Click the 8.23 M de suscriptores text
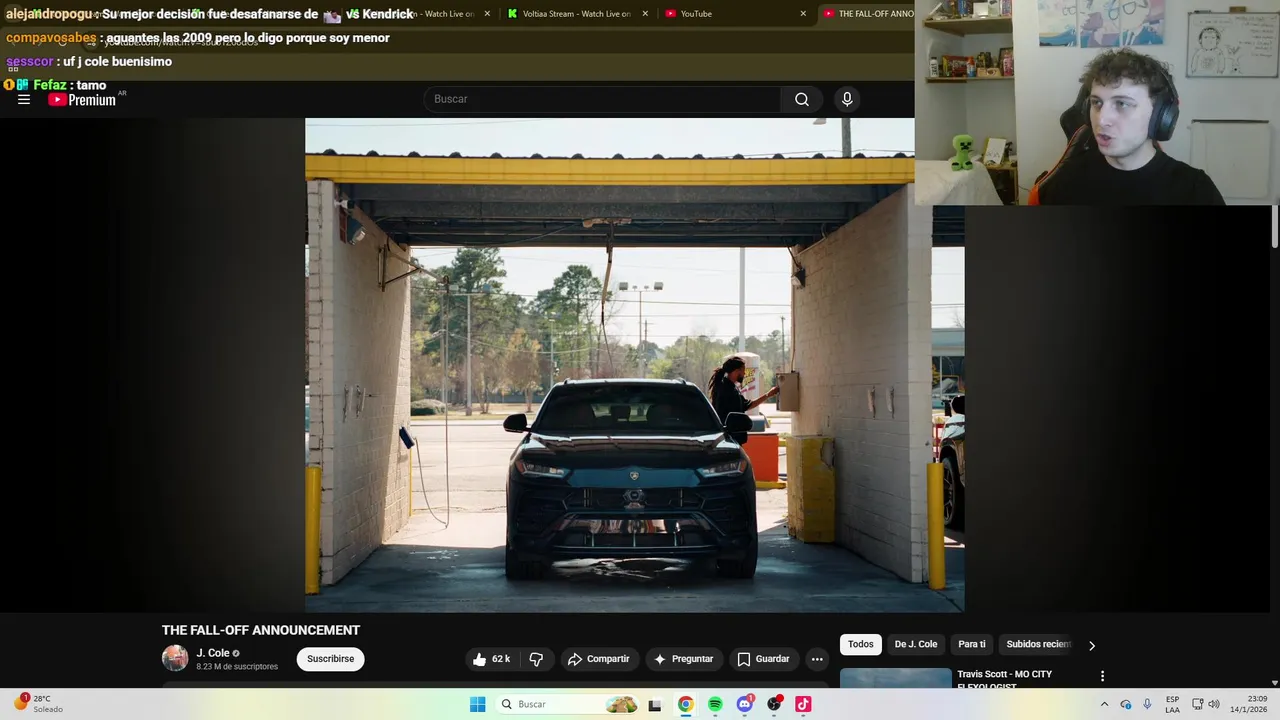The width and height of the screenshot is (1280, 720). pos(237,667)
